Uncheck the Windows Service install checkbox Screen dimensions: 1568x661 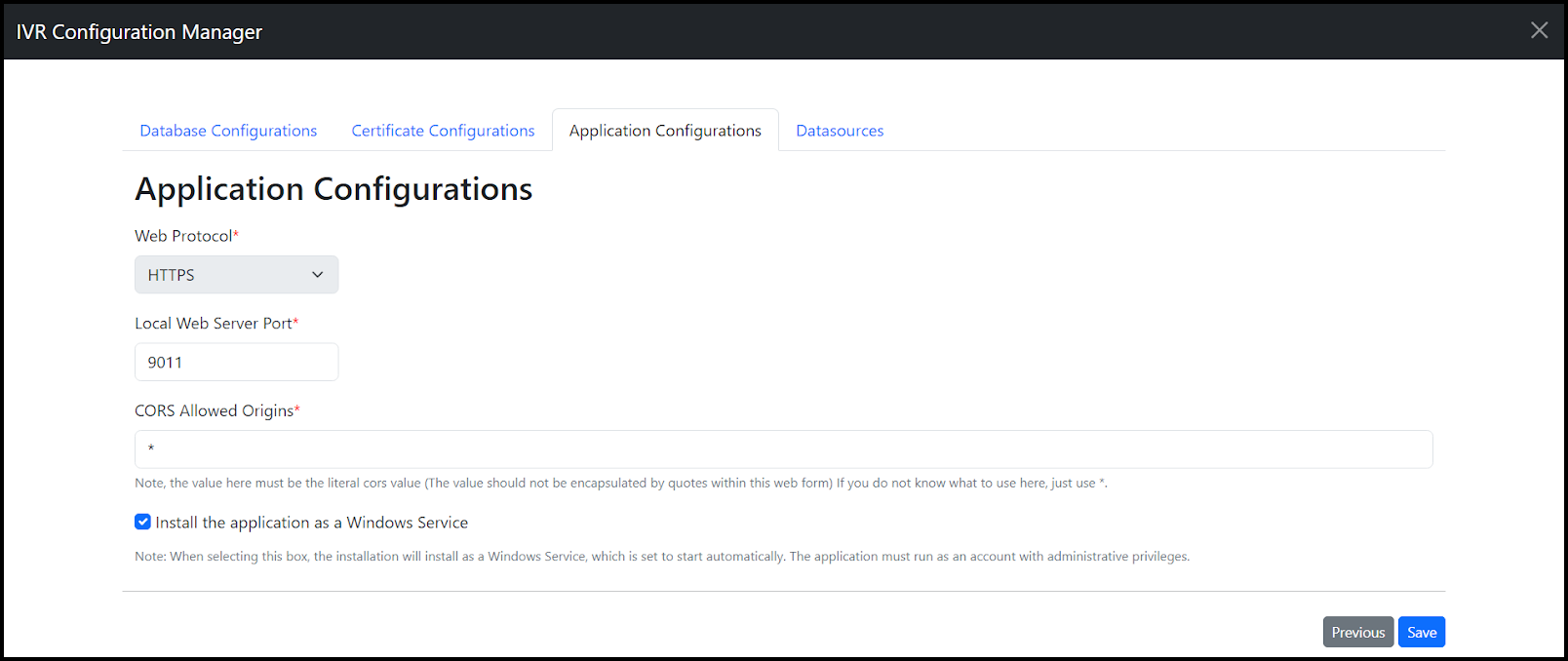143,522
